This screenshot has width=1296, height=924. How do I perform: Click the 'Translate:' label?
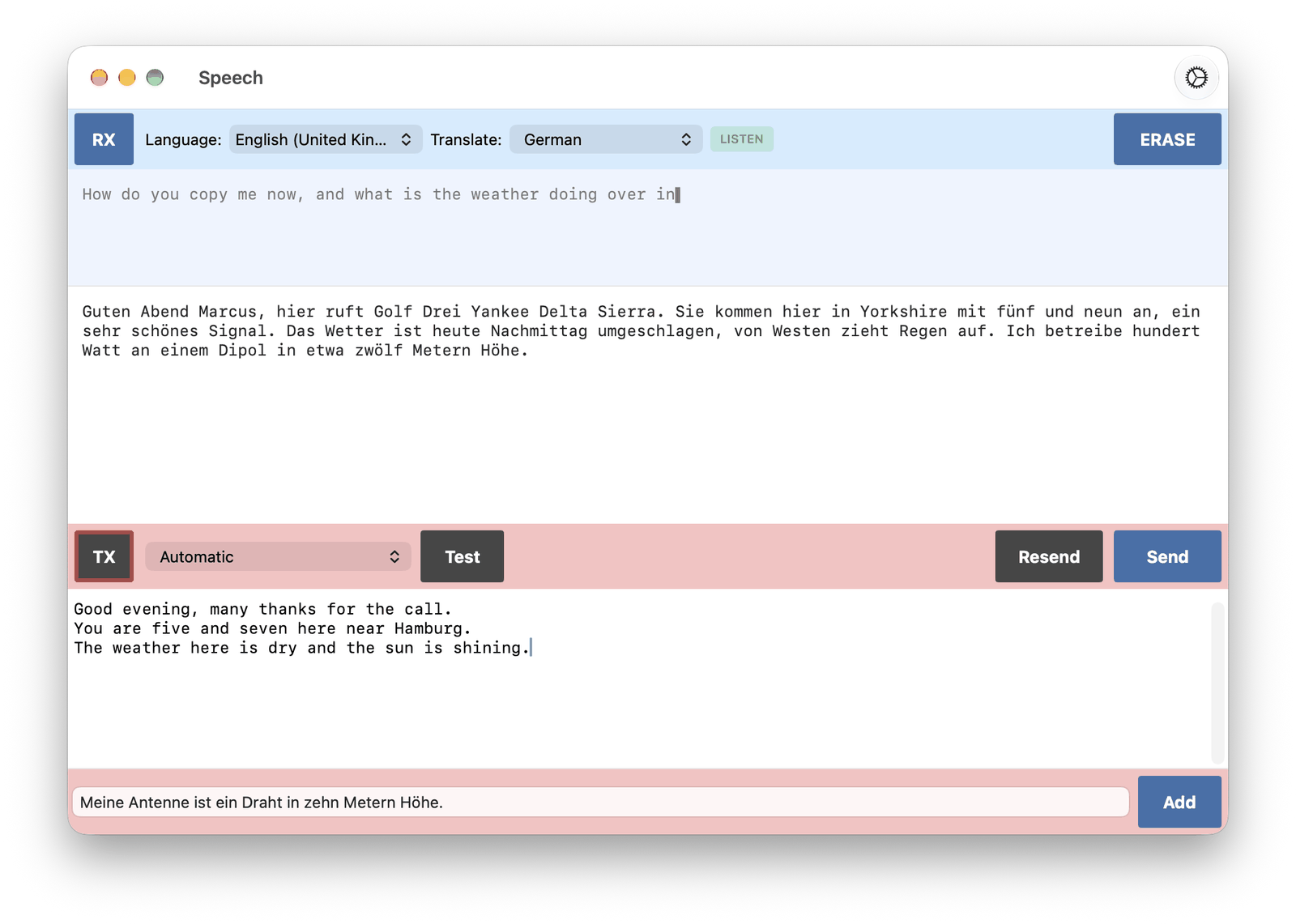466,139
